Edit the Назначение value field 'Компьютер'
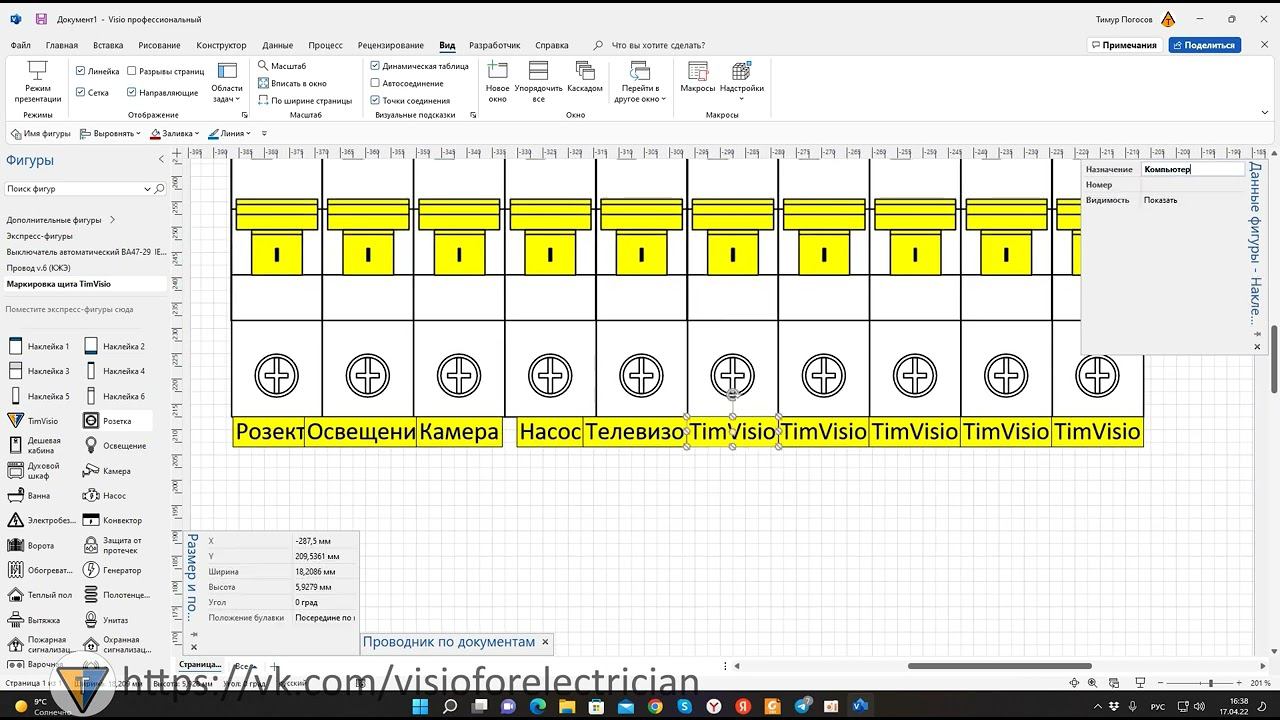 [1193, 169]
